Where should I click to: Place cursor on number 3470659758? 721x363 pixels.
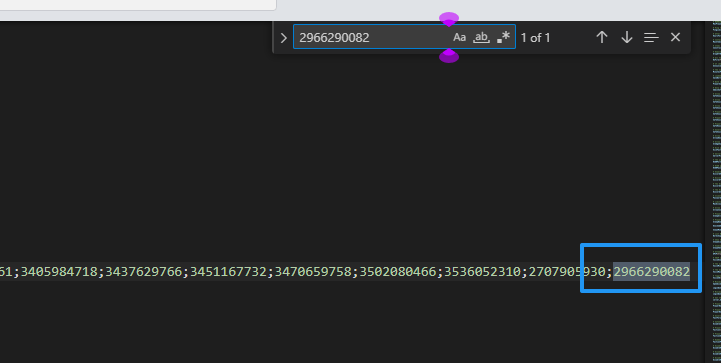coord(313,272)
